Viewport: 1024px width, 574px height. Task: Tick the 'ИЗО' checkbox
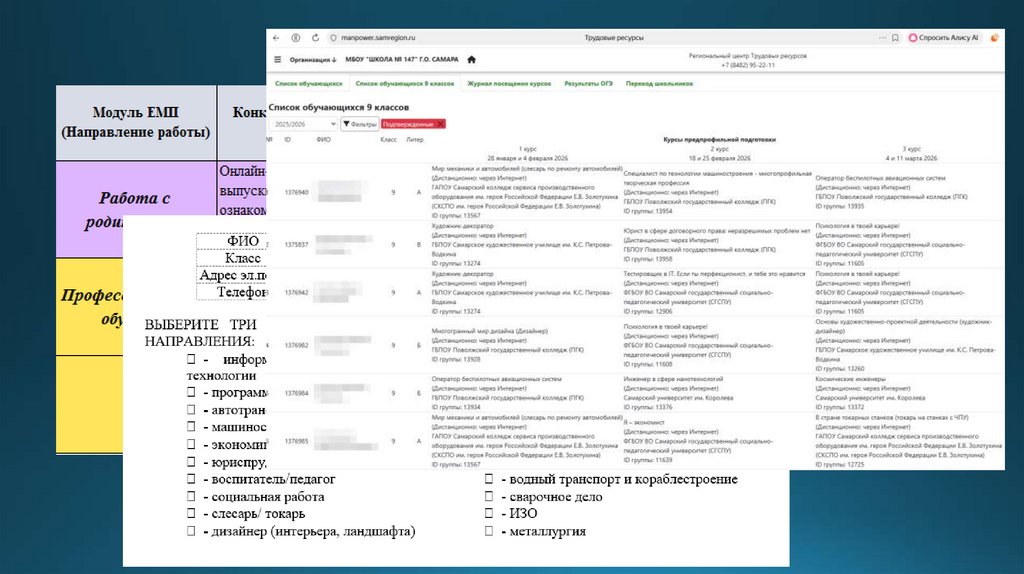point(488,513)
